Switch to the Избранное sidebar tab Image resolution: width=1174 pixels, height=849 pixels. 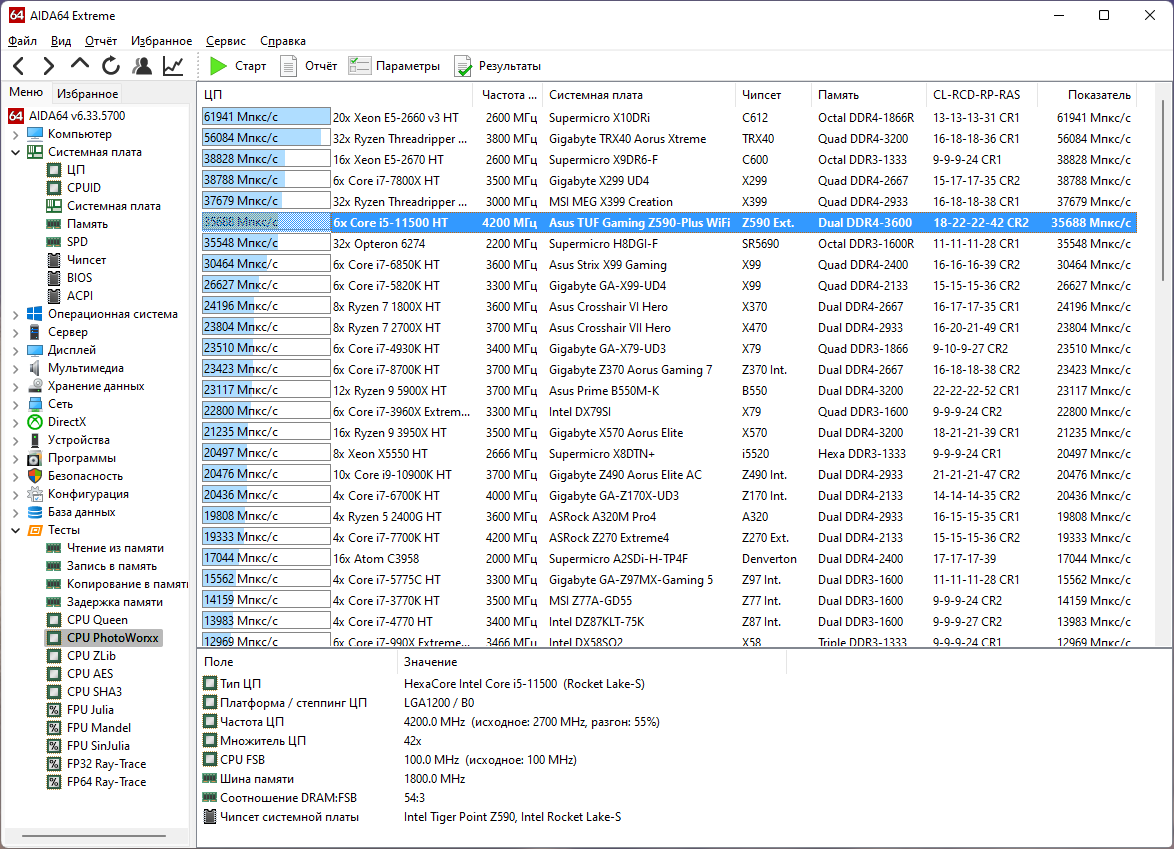[88, 94]
